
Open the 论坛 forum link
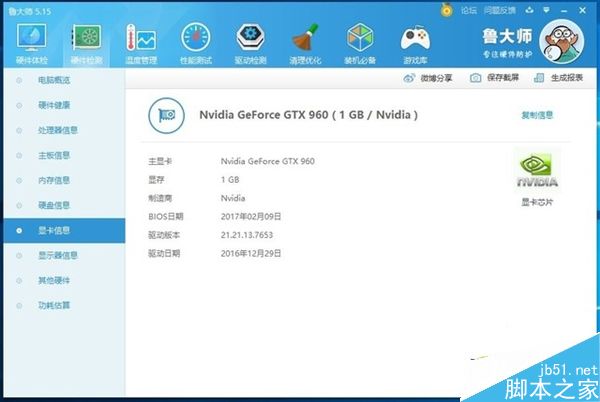469,10
